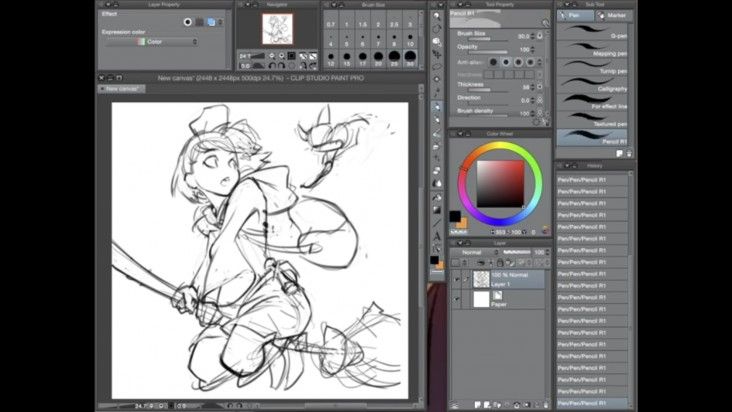Screen dimensions: 732x412
Task: Choose the For effect line sub tool
Action: pyautogui.click(x=592, y=102)
